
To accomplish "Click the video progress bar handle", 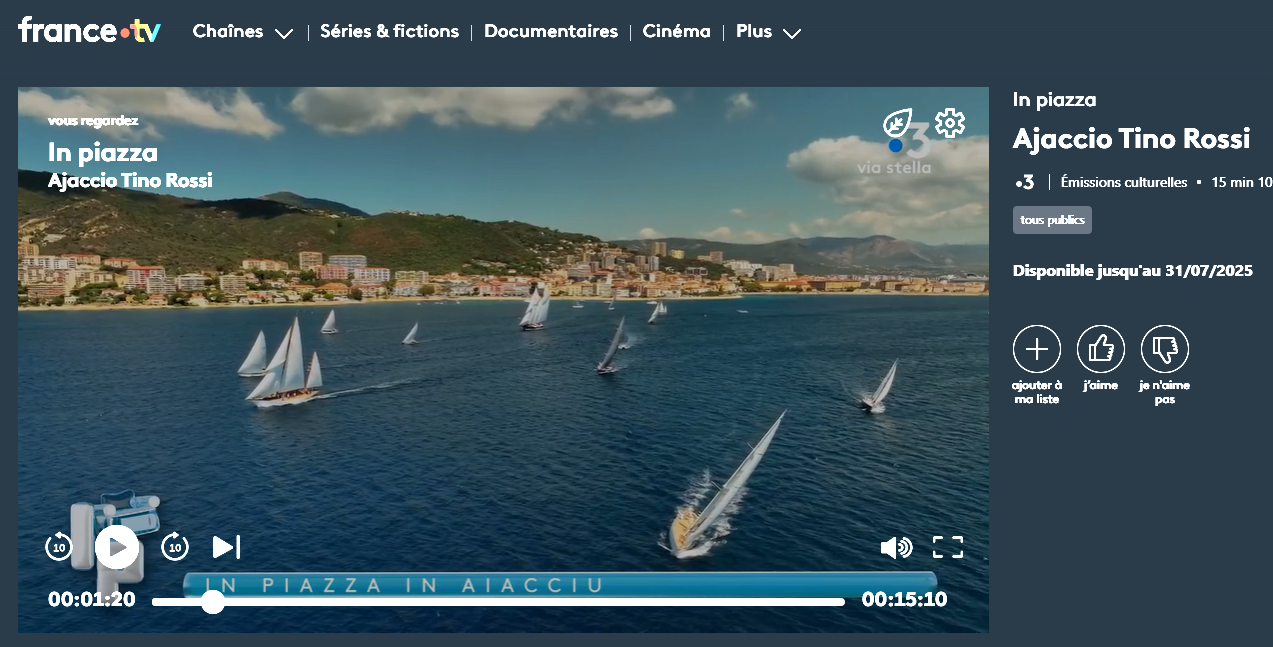I will 213,601.
